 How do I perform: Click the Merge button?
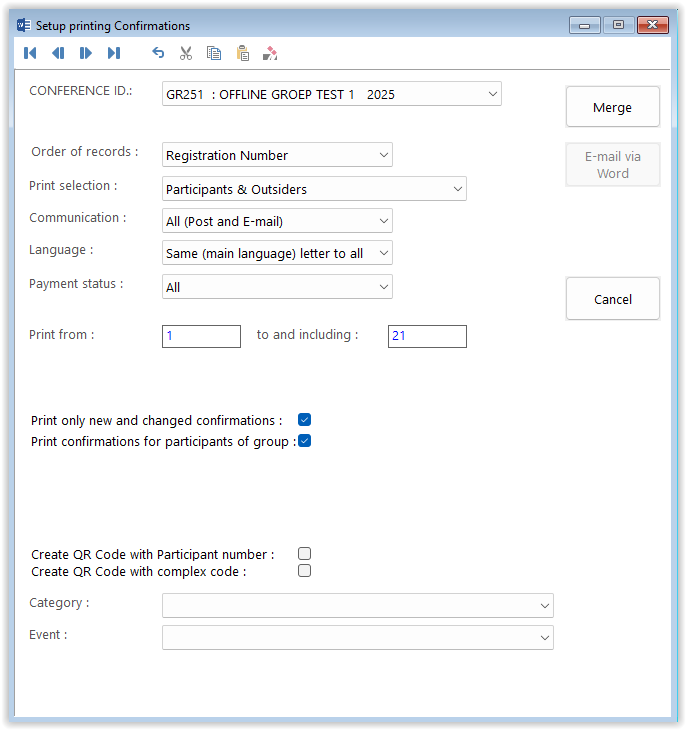tap(613, 107)
